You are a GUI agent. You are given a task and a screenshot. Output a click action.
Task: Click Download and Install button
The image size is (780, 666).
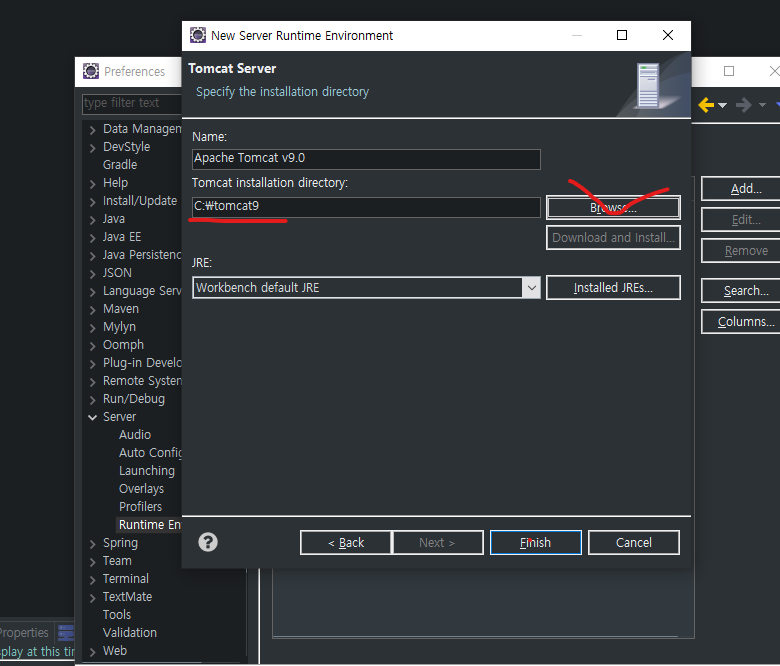coord(613,238)
